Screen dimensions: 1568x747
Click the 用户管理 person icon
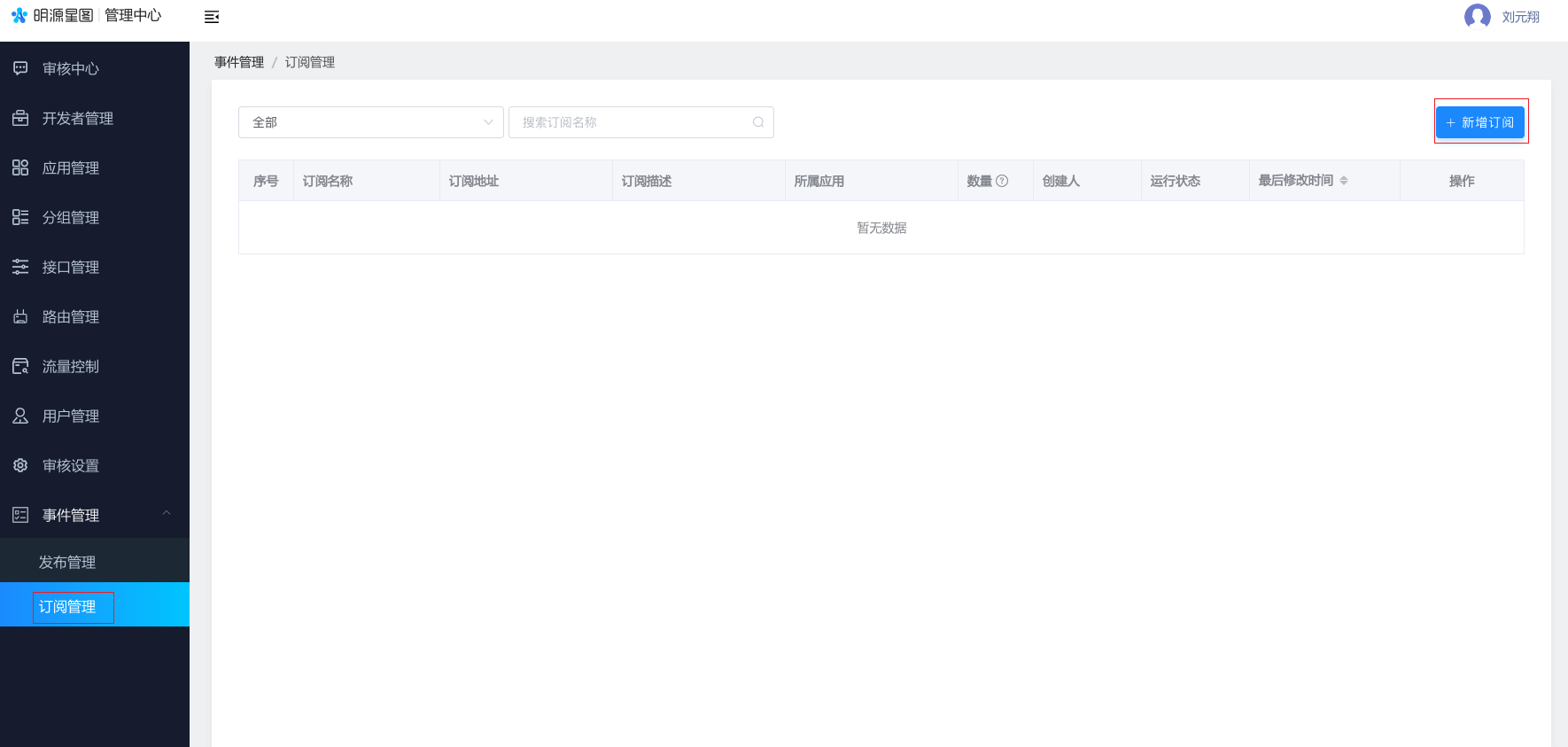(x=20, y=416)
